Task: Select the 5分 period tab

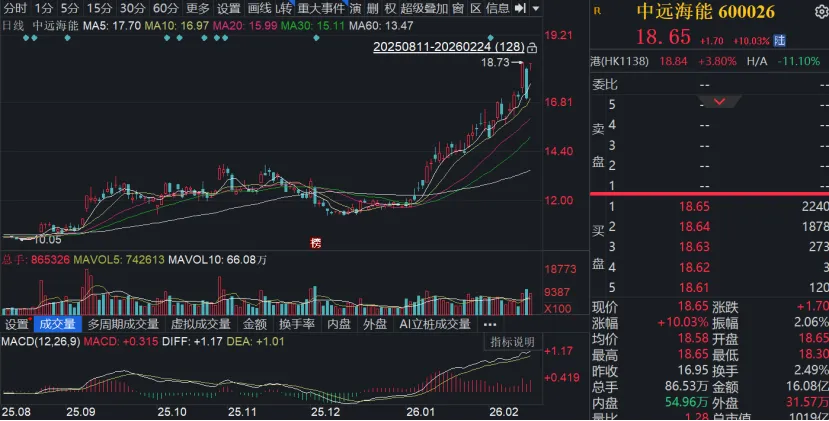Action: point(69,8)
